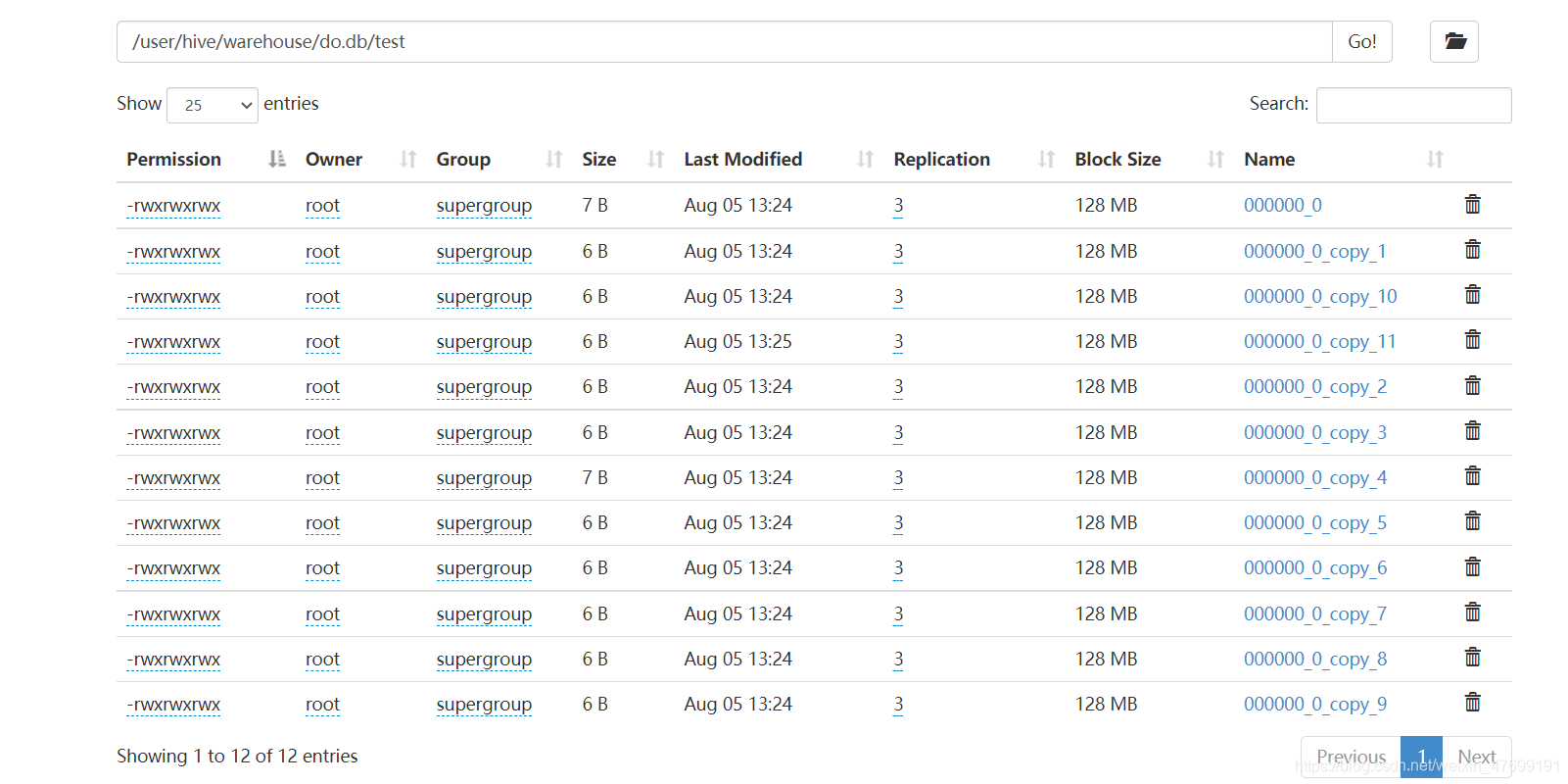Click the Last Modified column header label
1568x784 pixels.
point(742,159)
